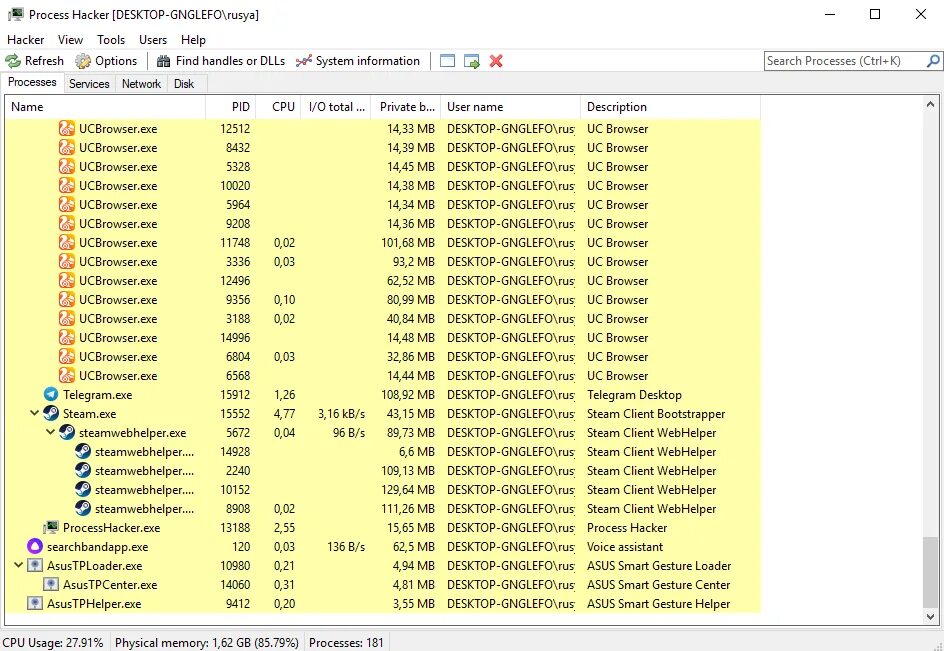Click the steamwebhelper icon with PID 2240

point(83,470)
